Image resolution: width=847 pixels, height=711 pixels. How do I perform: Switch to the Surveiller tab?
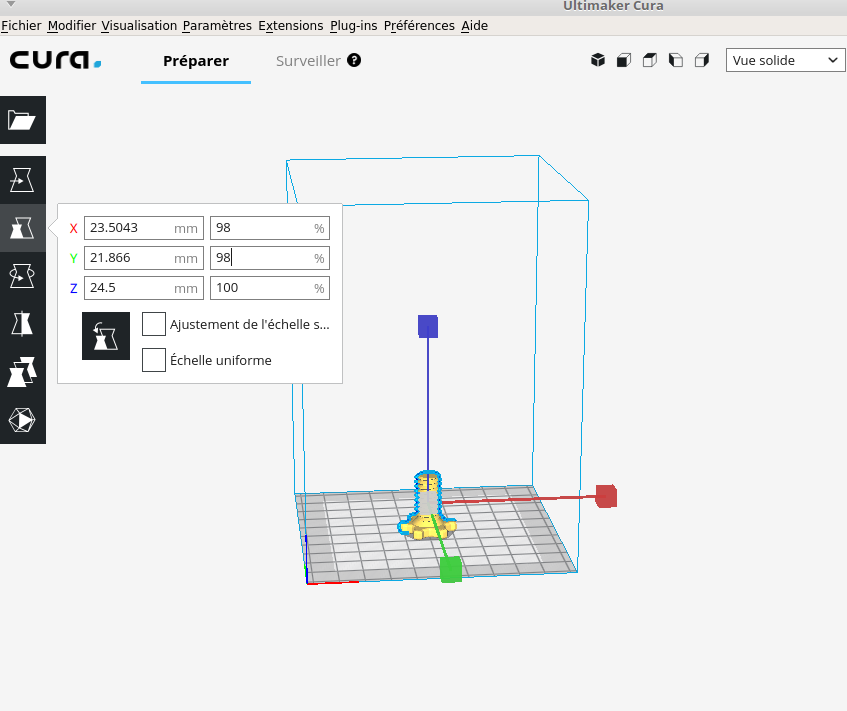click(x=308, y=61)
